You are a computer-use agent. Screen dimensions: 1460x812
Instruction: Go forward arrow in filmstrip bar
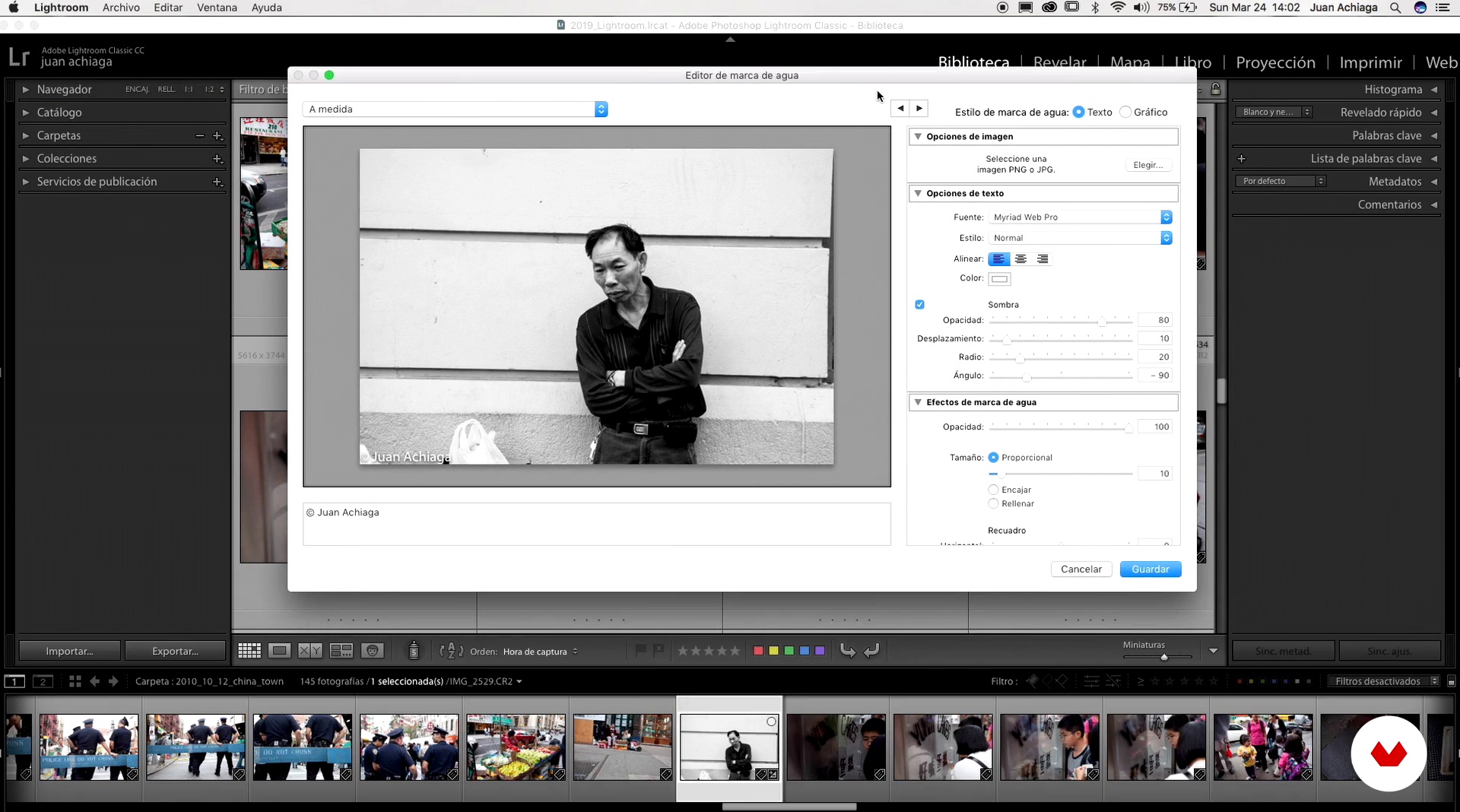click(113, 681)
